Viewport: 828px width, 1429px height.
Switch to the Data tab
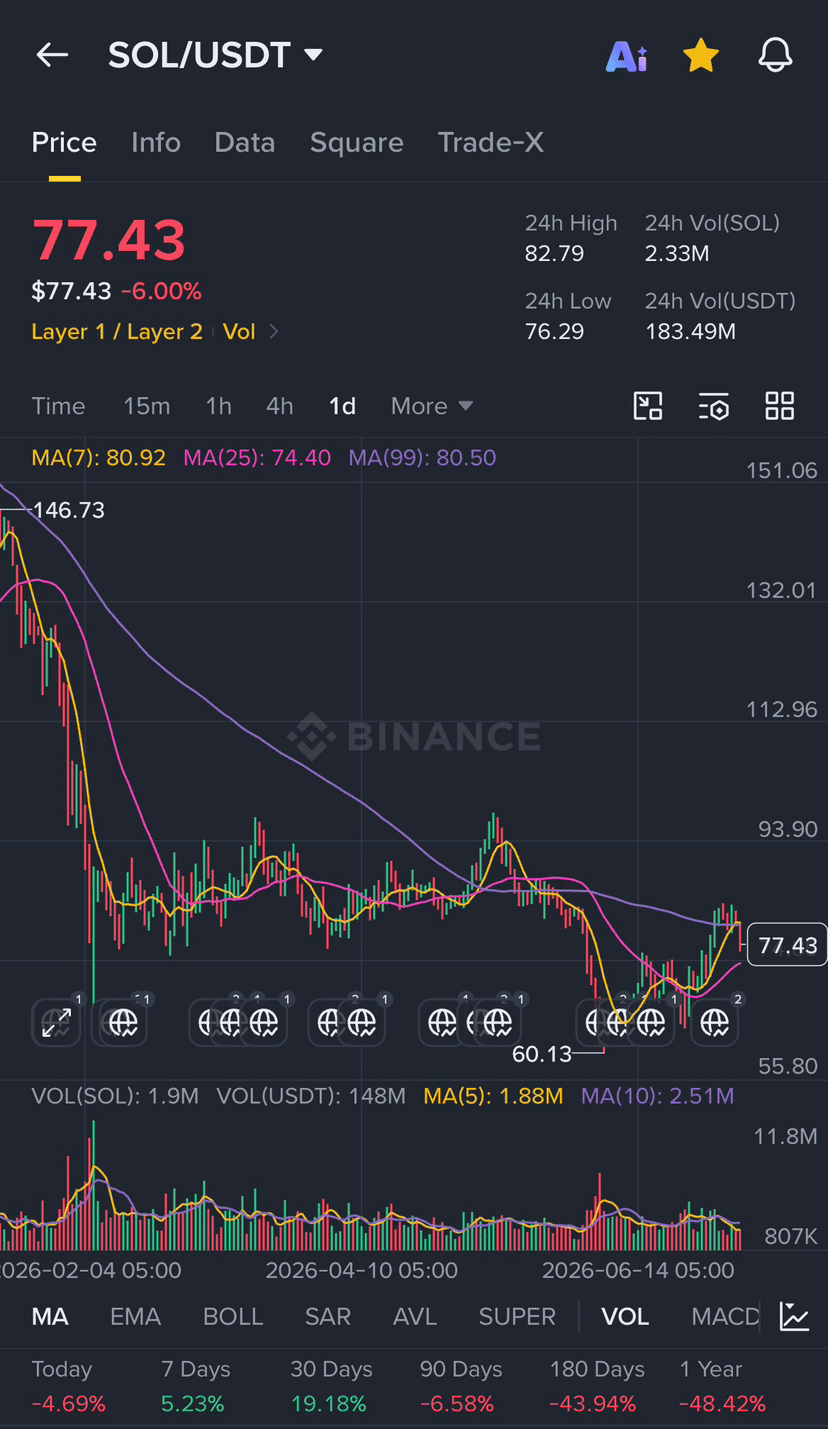[x=245, y=143]
